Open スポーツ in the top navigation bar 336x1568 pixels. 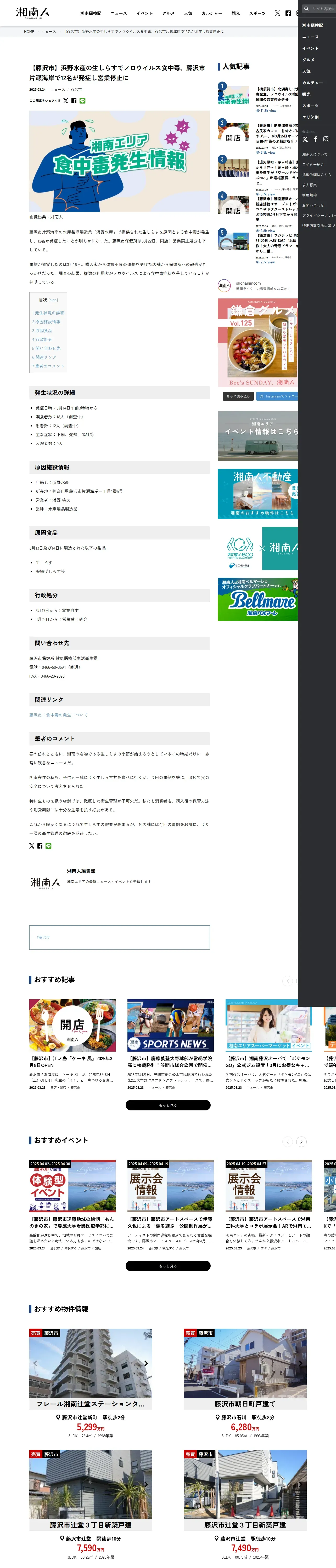point(257,13)
